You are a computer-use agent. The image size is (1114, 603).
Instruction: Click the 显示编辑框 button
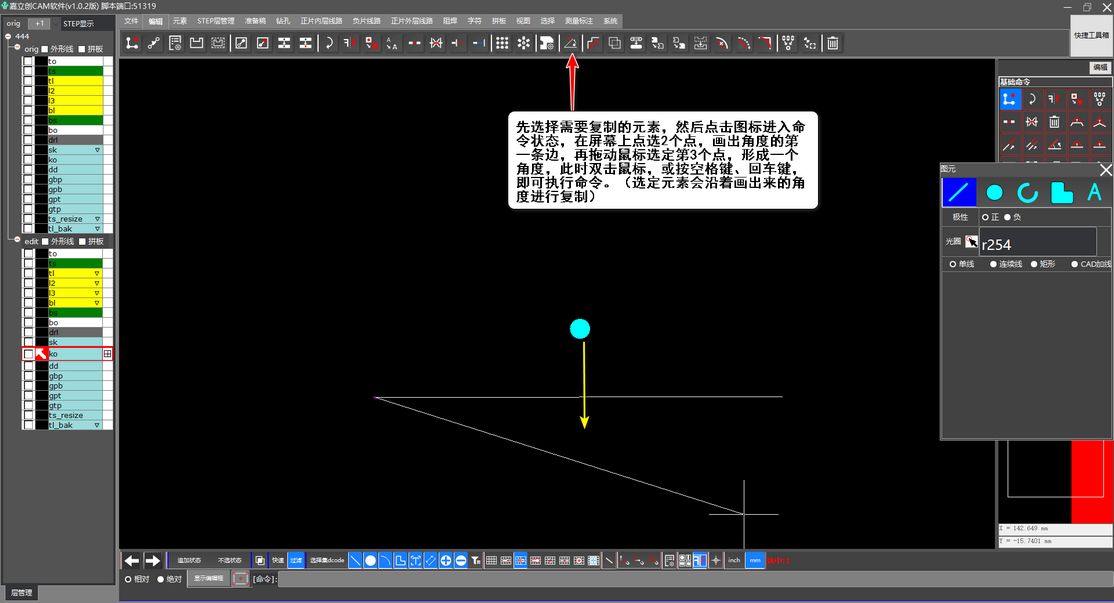209,579
